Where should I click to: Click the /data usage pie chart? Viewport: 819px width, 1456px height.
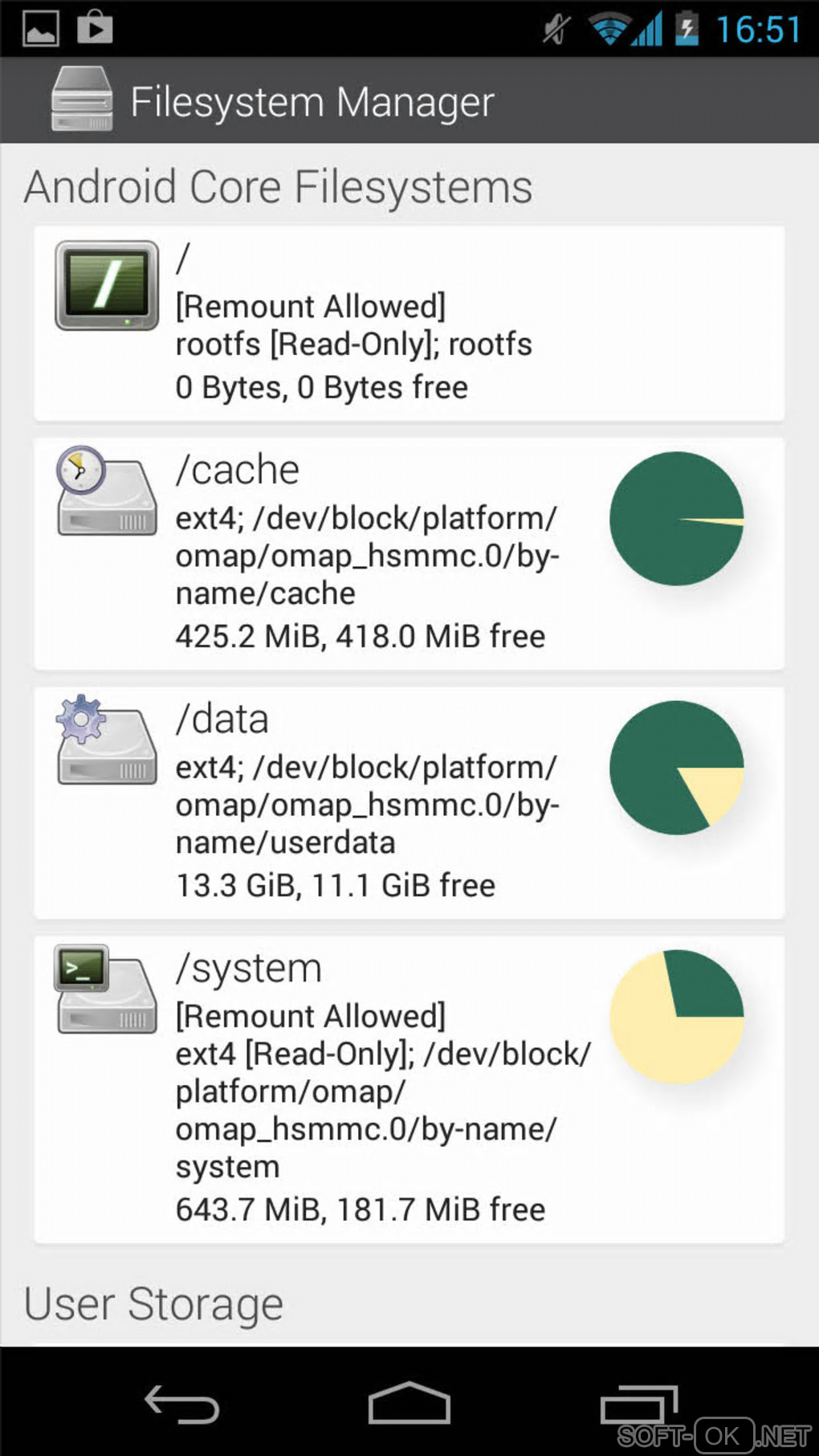point(676,768)
